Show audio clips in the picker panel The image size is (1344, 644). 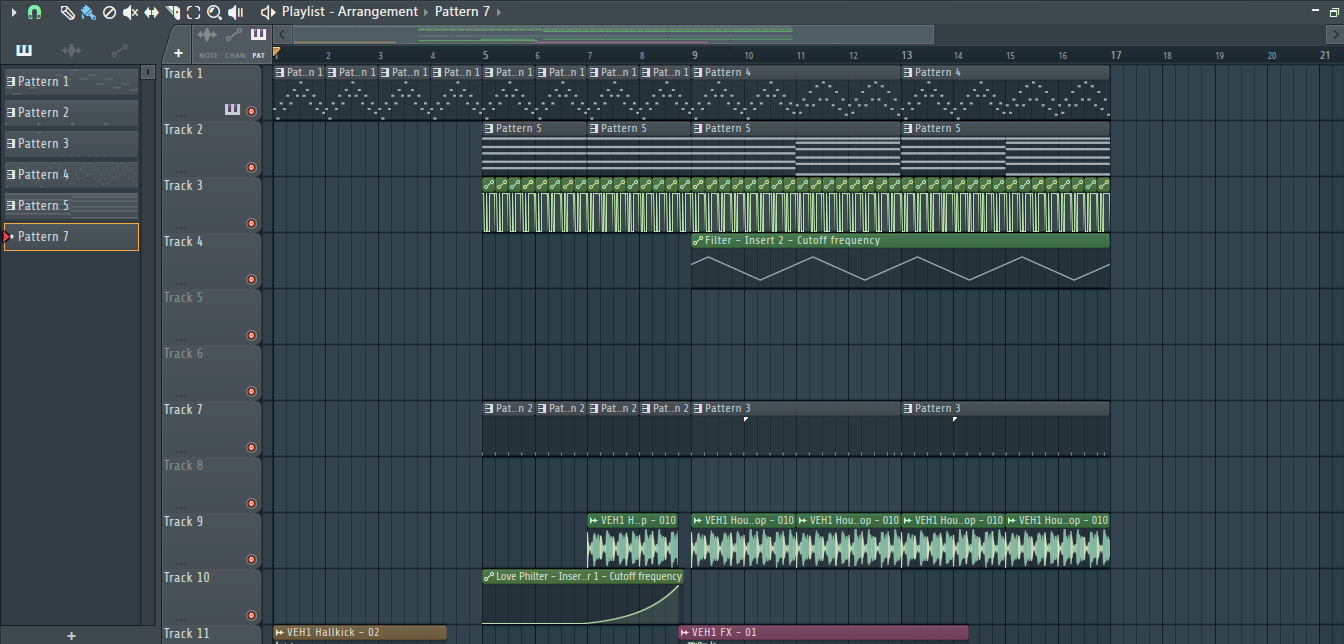[72, 50]
